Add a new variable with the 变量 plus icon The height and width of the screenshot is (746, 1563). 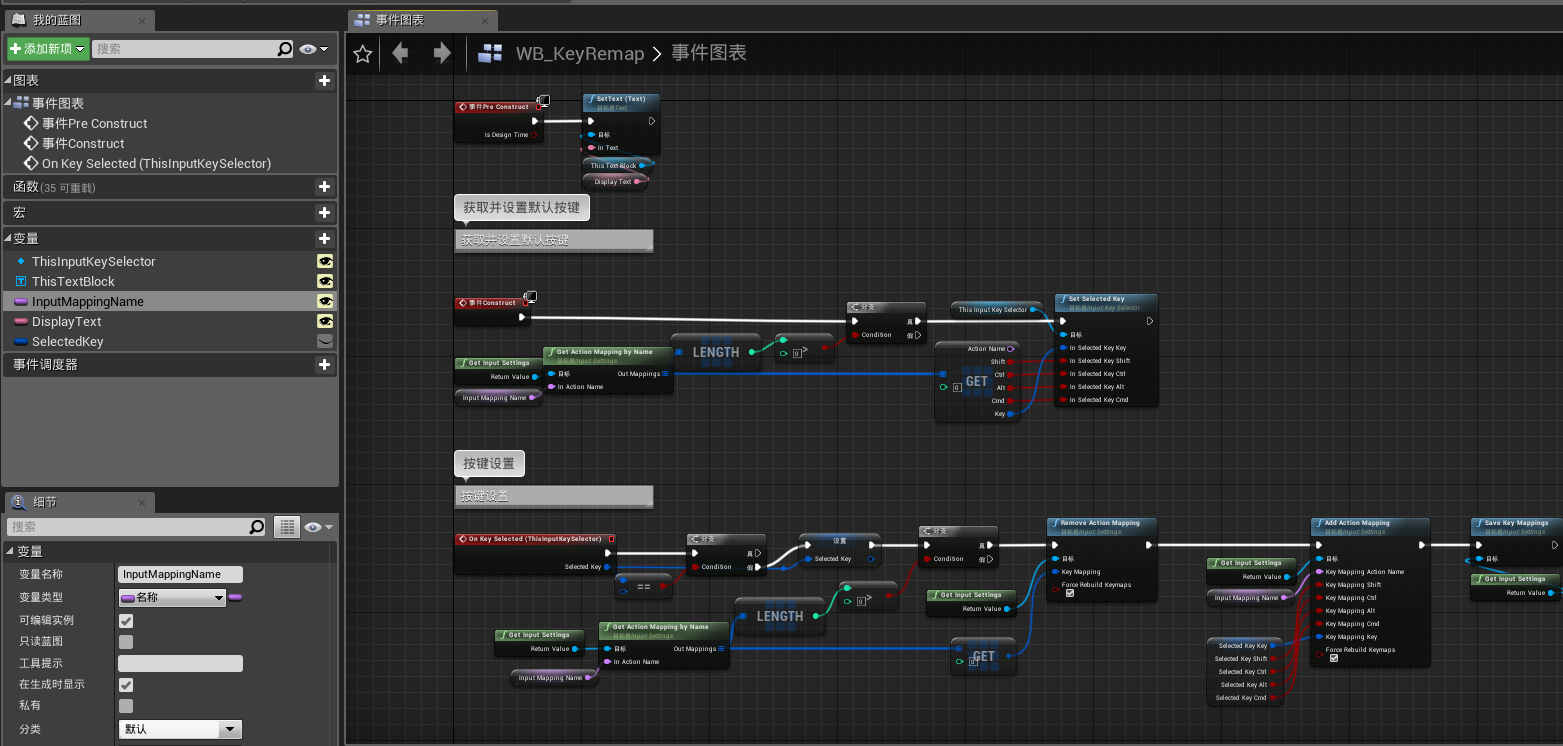[324, 238]
